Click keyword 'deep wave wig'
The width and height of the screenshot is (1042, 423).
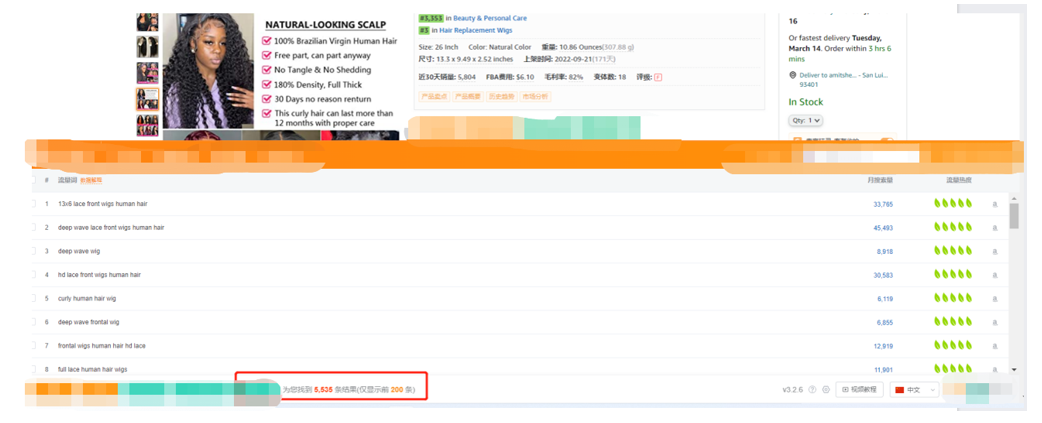point(79,252)
